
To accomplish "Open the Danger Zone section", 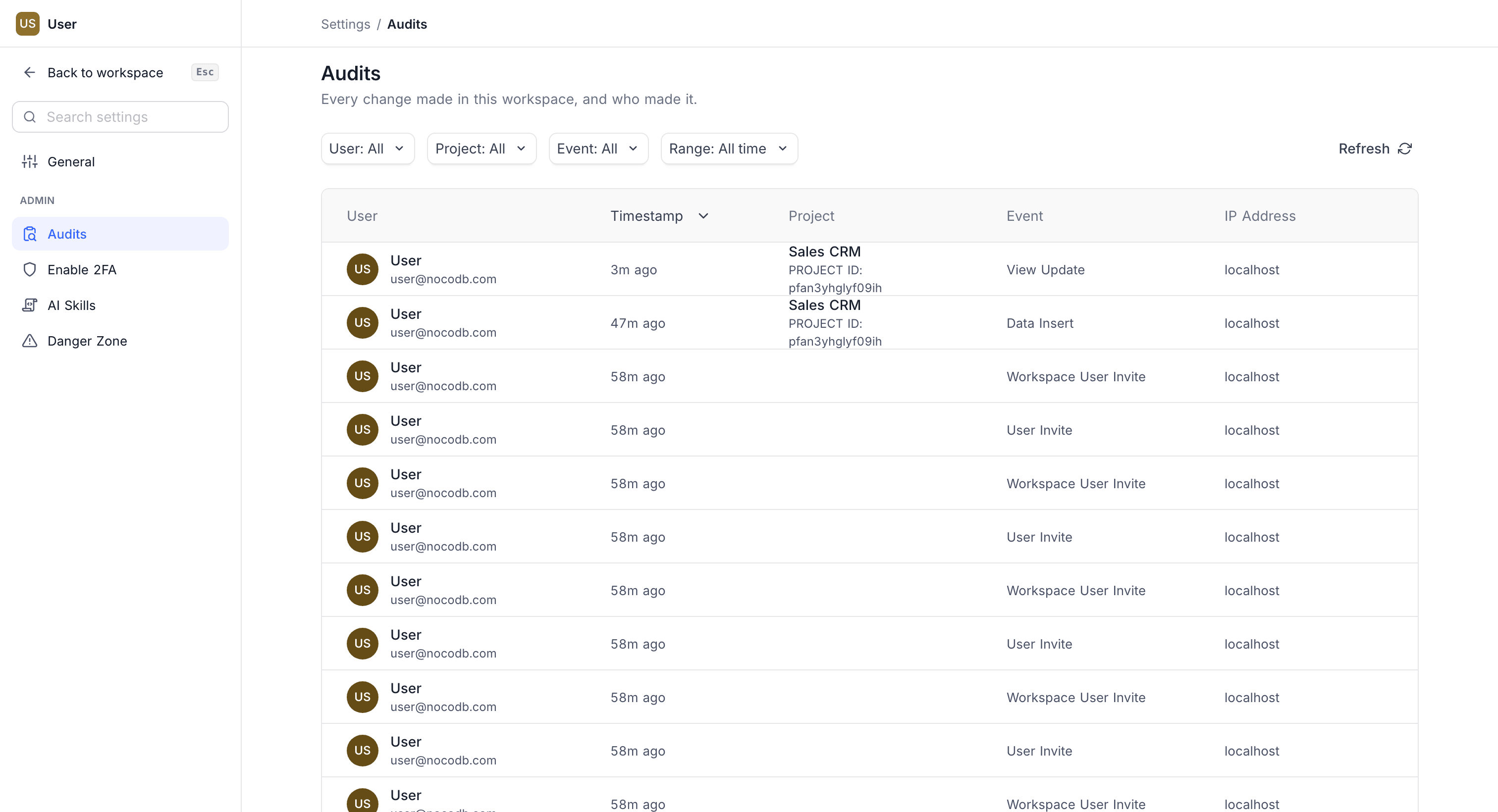I will (x=120, y=341).
